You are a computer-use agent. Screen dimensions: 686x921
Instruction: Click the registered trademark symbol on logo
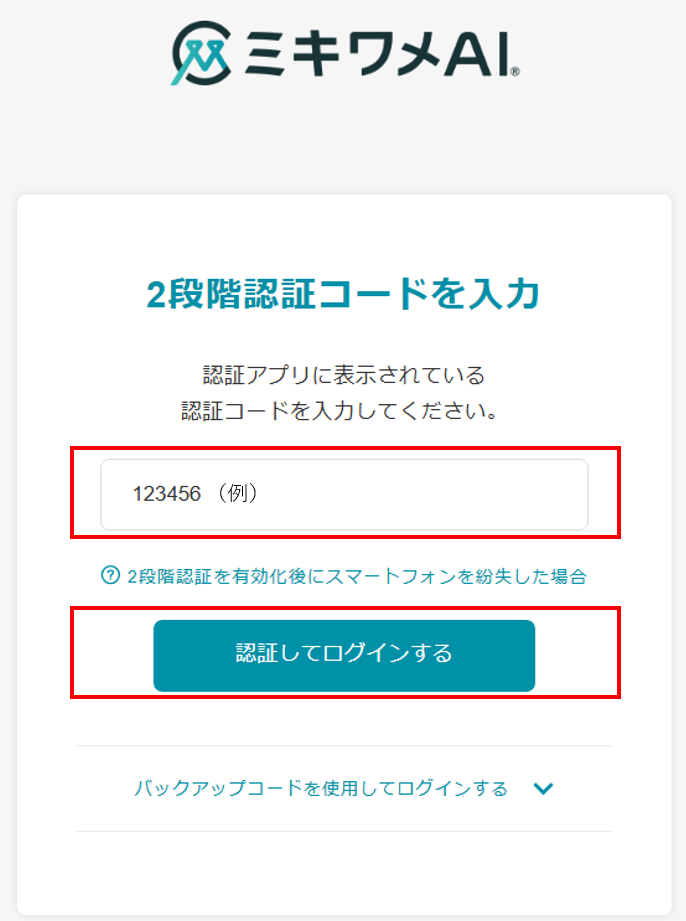click(514, 72)
